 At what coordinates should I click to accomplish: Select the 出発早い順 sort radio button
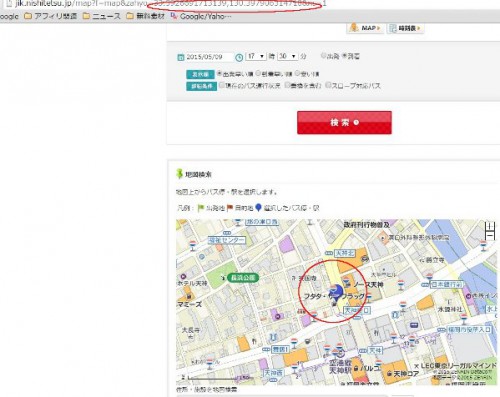pos(220,73)
